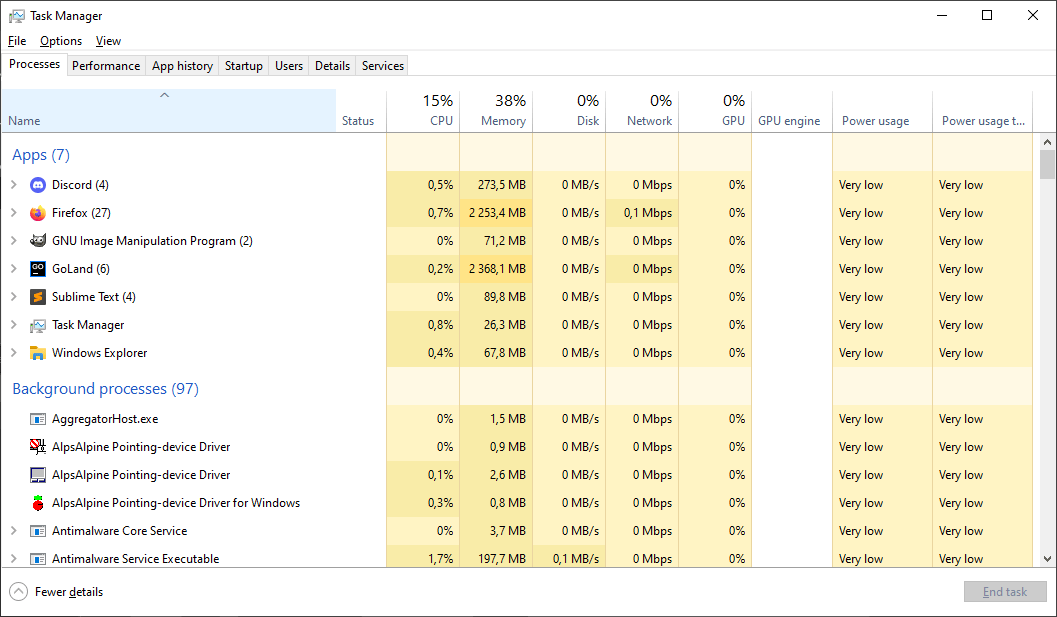Click the Windows Explorer folder icon

click(38, 353)
